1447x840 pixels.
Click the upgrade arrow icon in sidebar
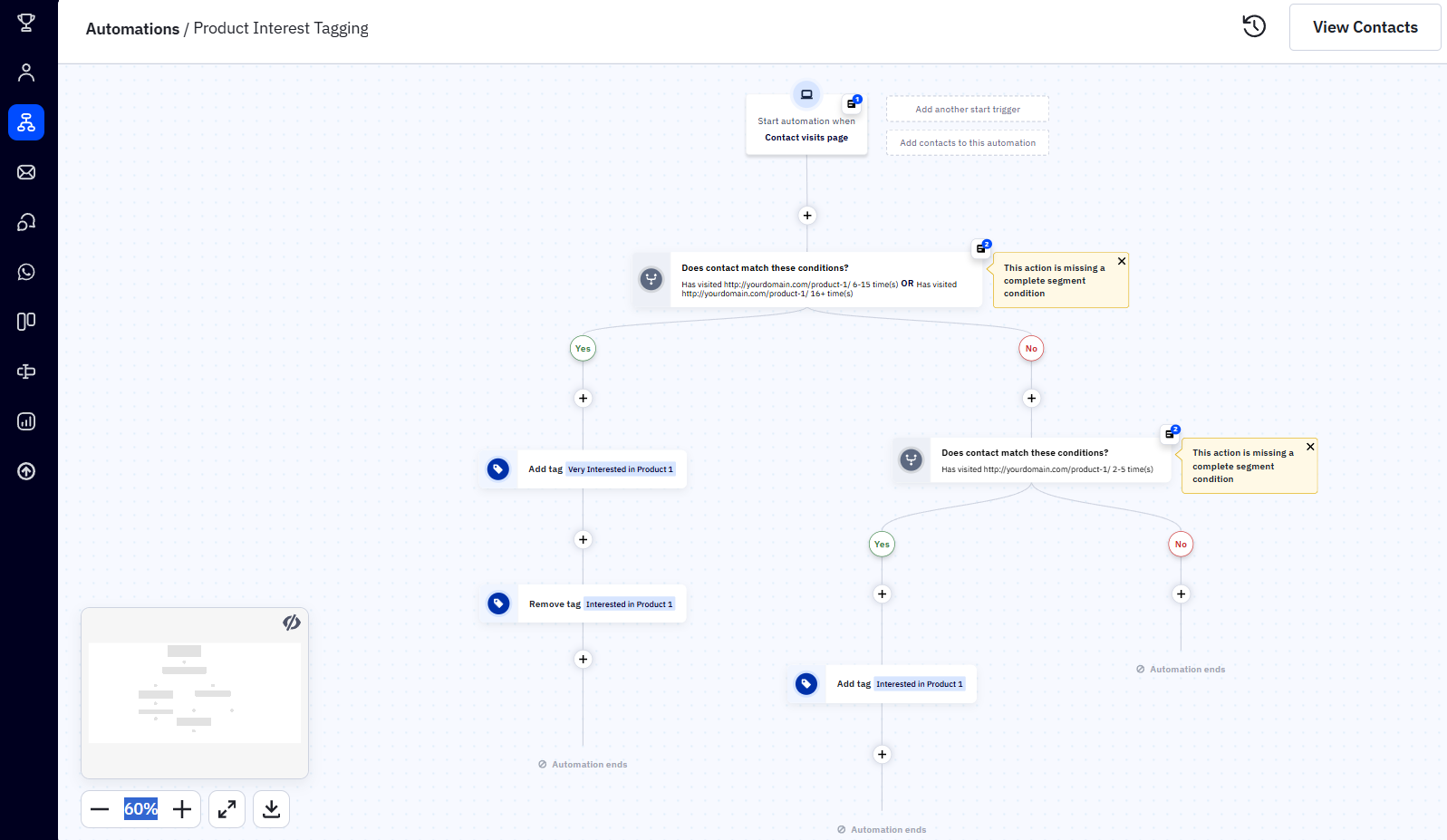[26, 471]
